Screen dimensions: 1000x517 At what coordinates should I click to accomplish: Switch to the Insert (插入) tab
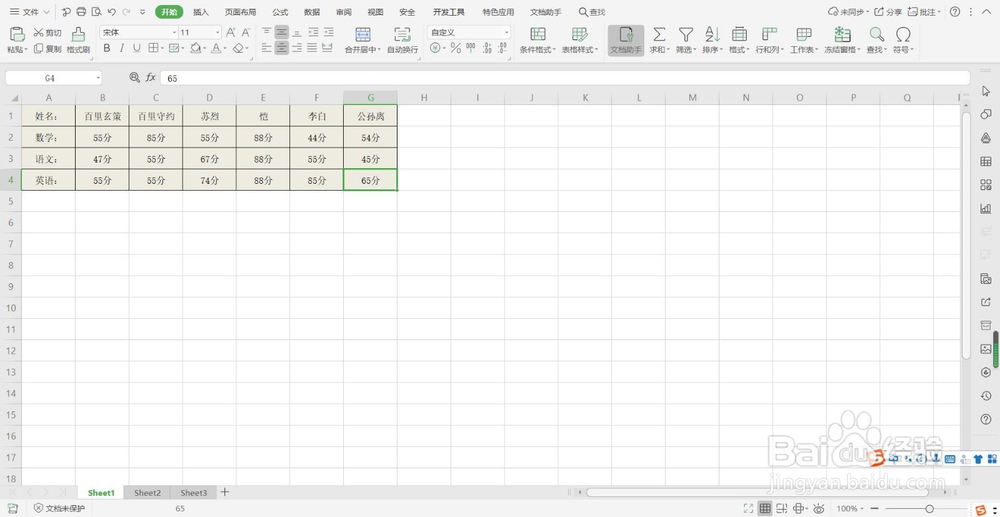click(201, 12)
